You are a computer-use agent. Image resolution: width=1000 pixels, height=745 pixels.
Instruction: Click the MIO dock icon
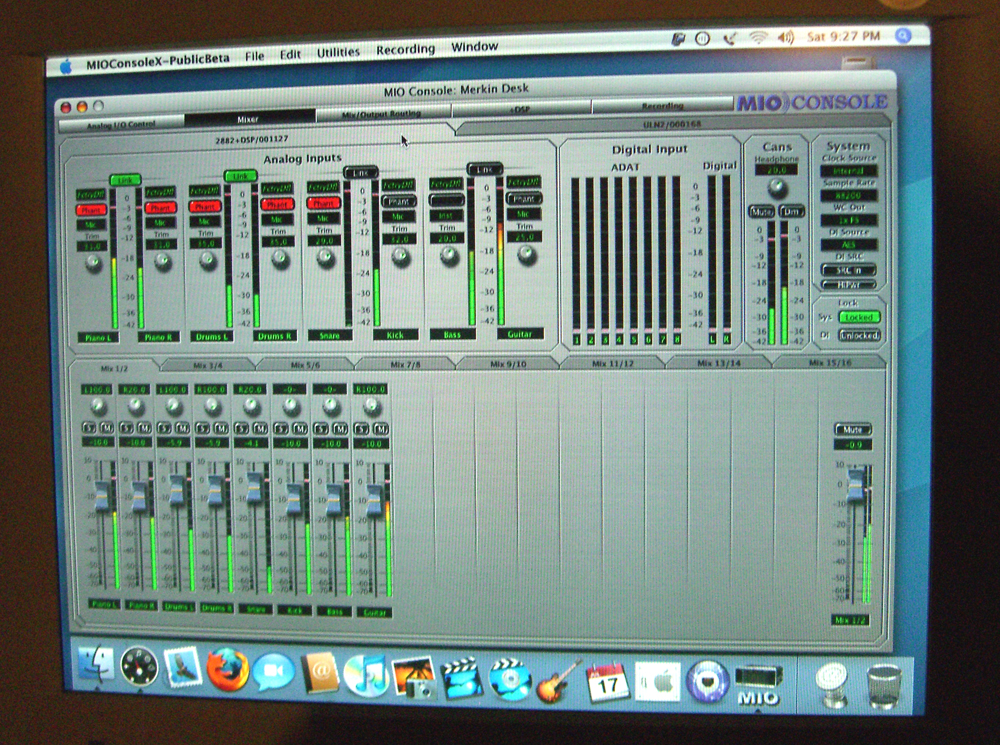click(x=758, y=686)
